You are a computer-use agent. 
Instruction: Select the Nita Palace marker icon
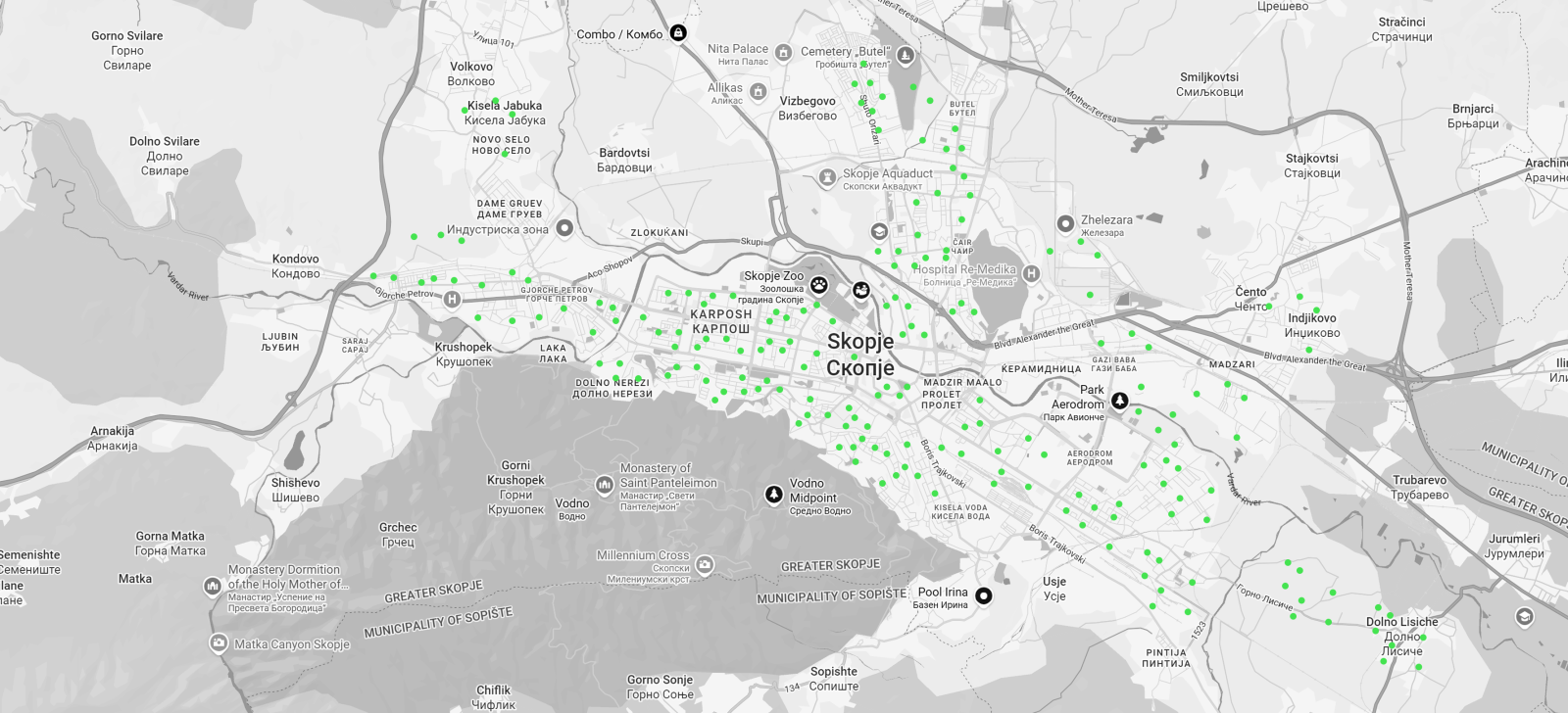(x=783, y=53)
